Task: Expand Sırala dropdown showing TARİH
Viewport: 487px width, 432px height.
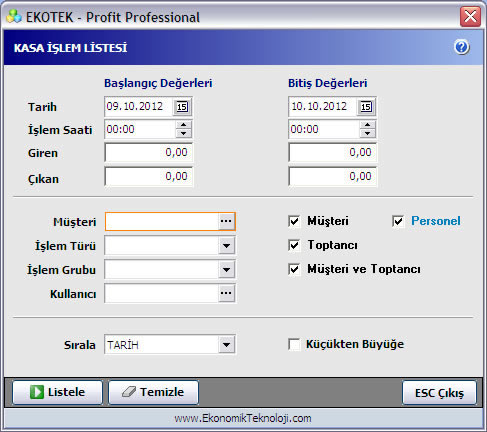Action: [226, 344]
